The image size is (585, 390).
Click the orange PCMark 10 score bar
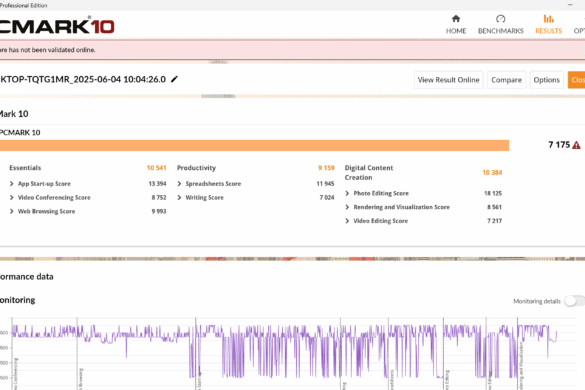pos(254,145)
